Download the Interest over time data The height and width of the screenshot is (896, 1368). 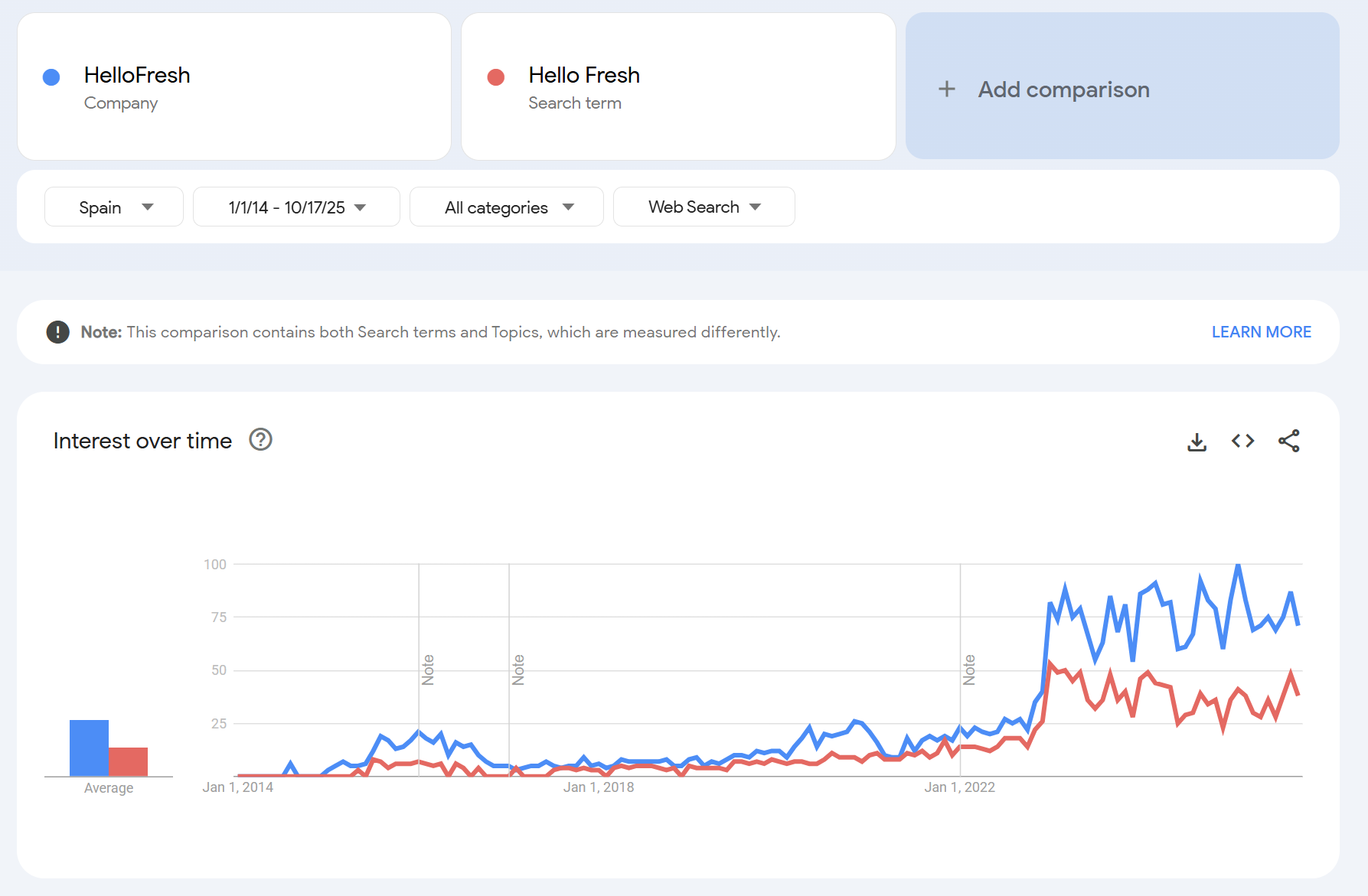point(1197,441)
